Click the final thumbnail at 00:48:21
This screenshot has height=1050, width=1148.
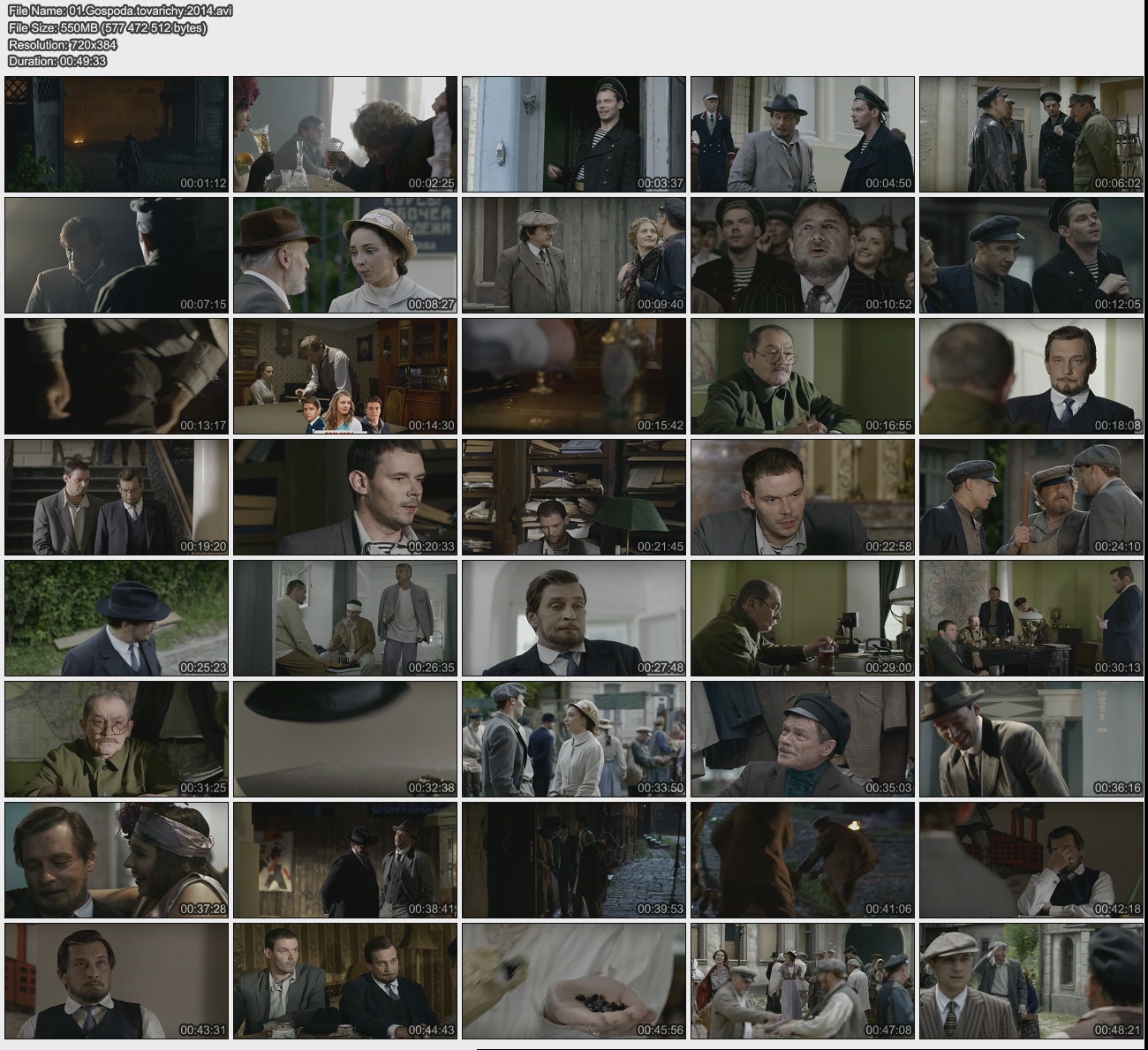pos(1031,981)
